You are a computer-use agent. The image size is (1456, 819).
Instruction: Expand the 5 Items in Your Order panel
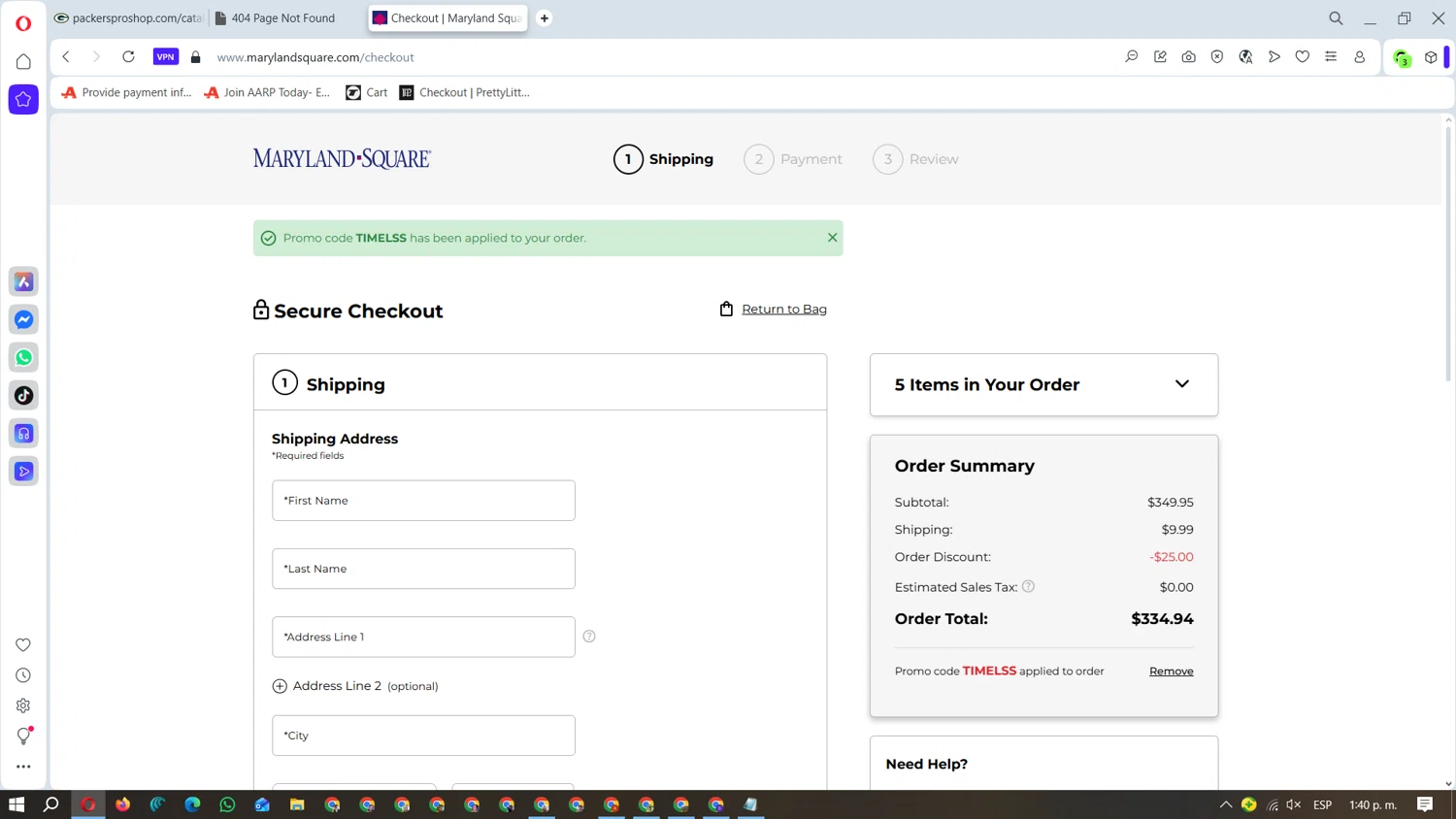[1043, 384]
